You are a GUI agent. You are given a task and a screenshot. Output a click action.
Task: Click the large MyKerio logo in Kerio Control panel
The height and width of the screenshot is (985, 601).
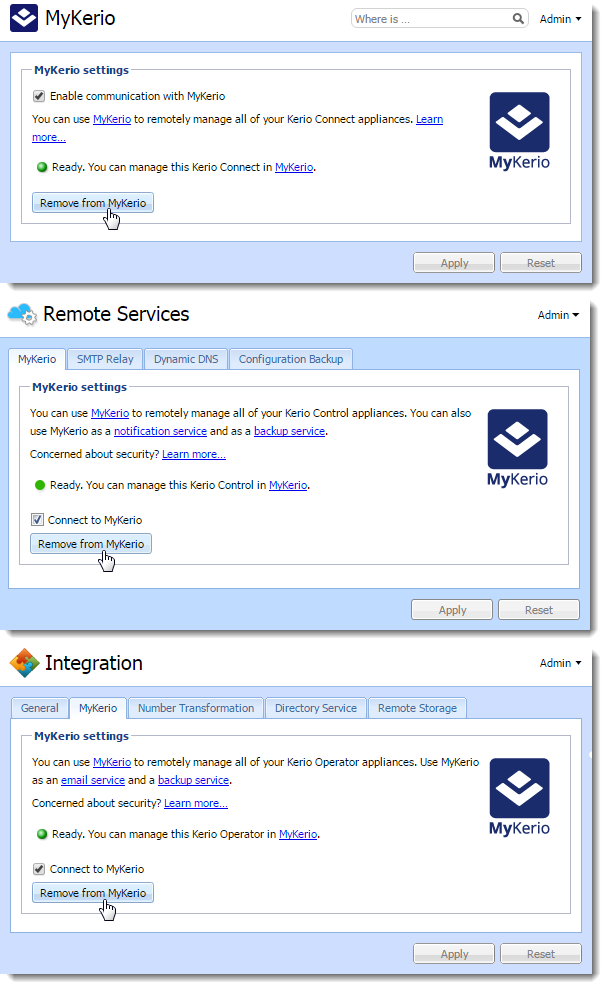tap(517, 448)
